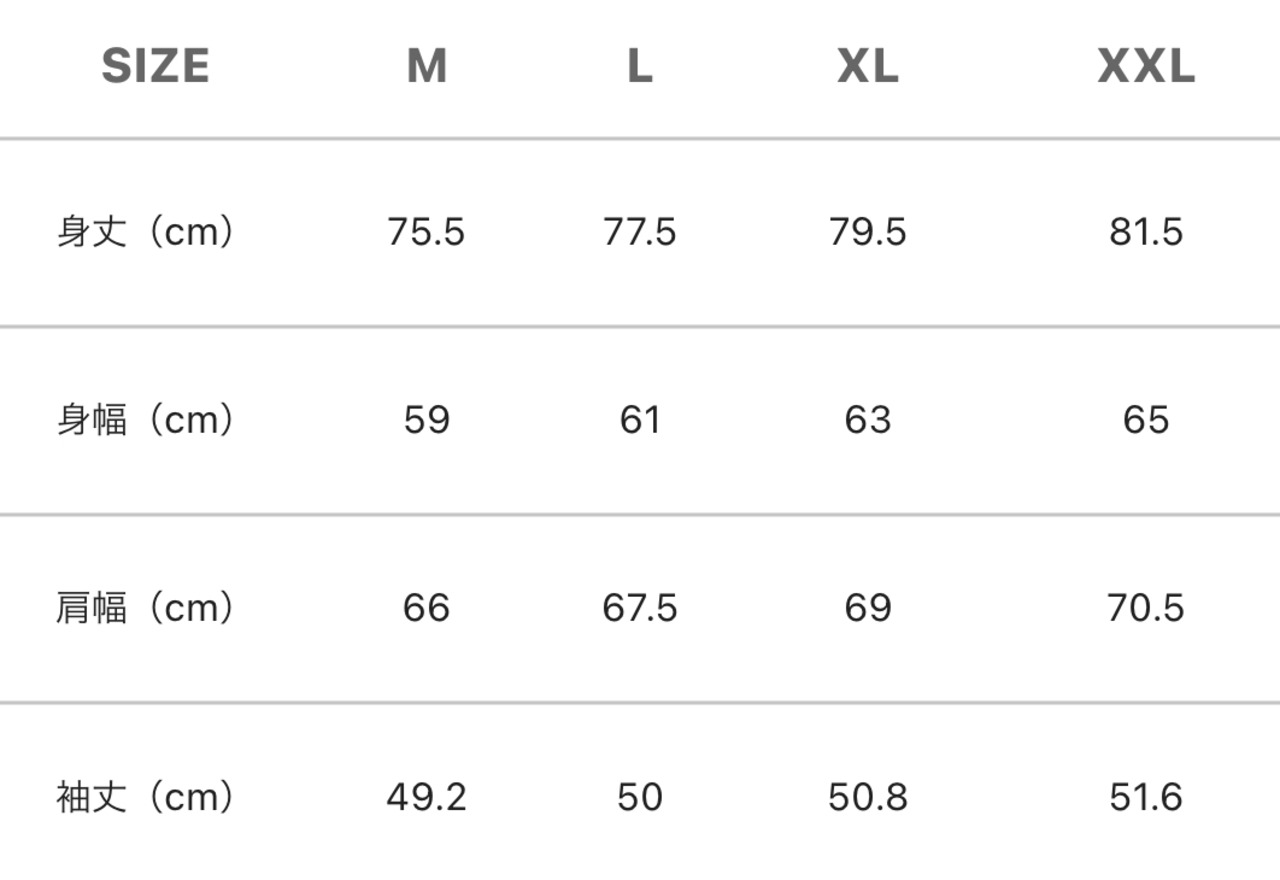Screen dimensions: 1280x880
Task: Click the 75.5 value for size M
Action: tap(427, 232)
